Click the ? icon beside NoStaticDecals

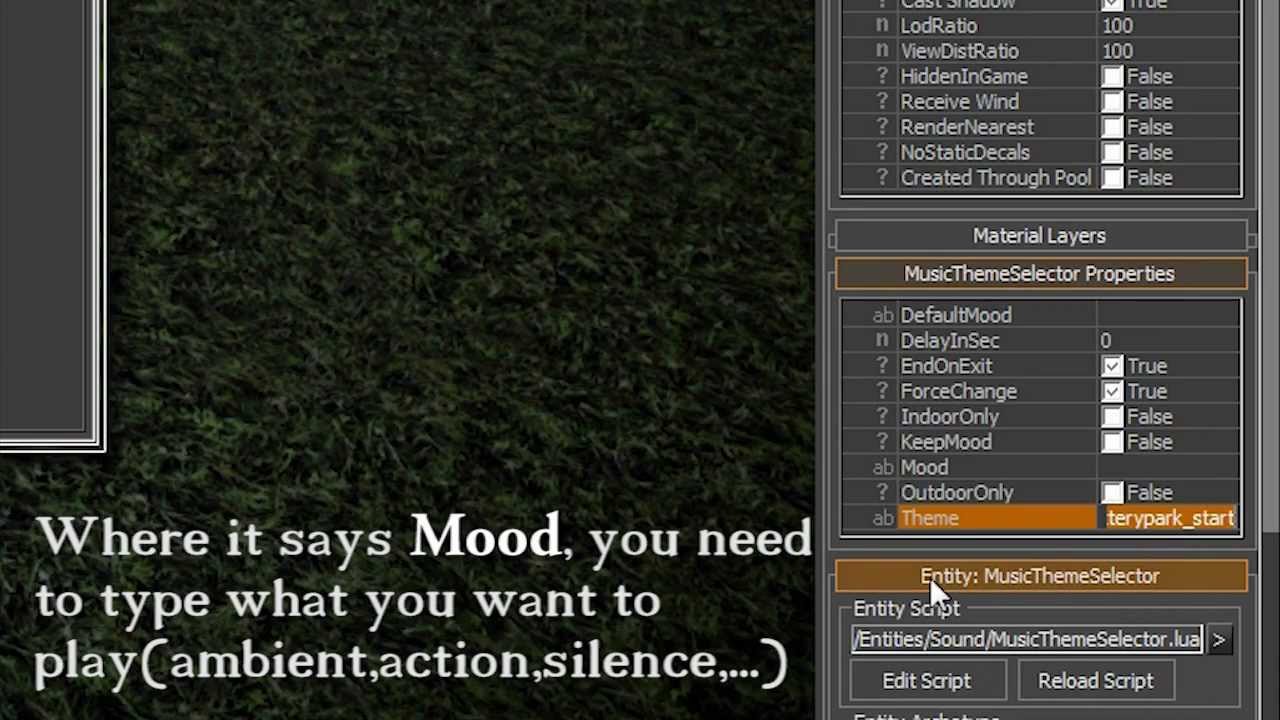pyautogui.click(x=882, y=152)
